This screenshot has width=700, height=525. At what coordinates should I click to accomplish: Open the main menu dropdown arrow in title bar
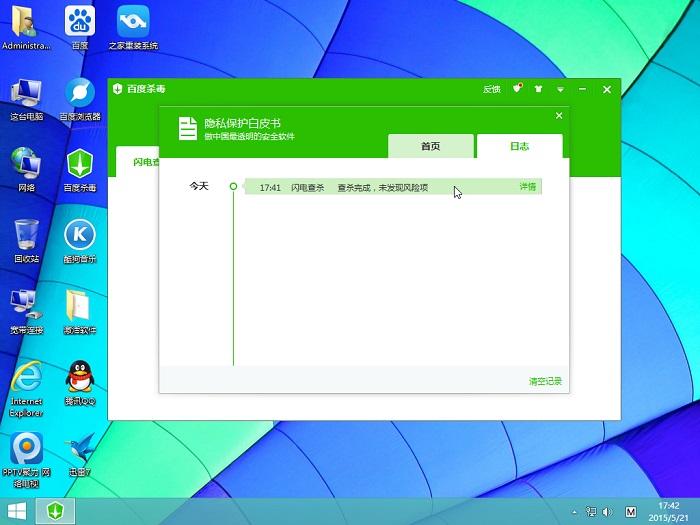click(x=560, y=90)
